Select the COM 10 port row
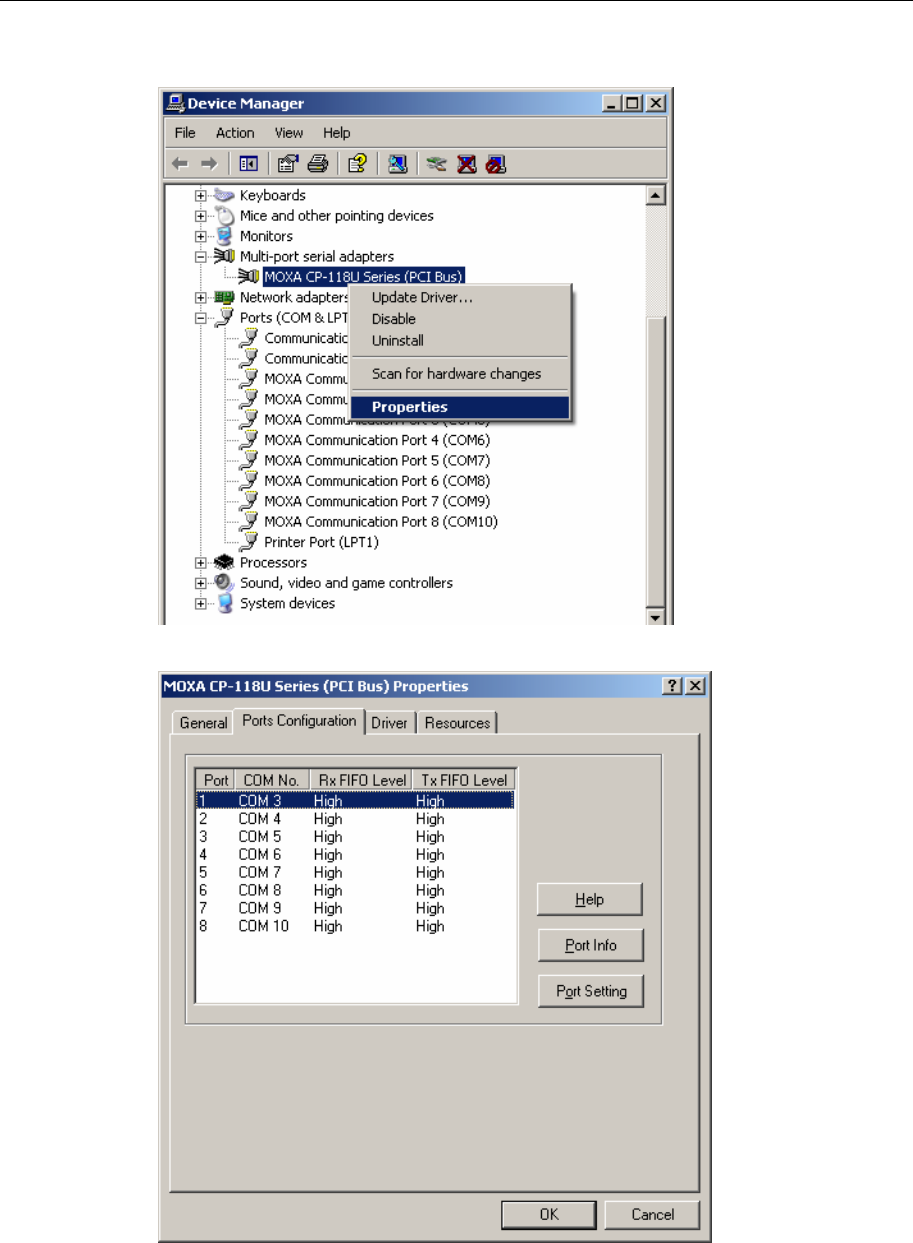Viewport: 913px width, 1243px height. point(355,927)
